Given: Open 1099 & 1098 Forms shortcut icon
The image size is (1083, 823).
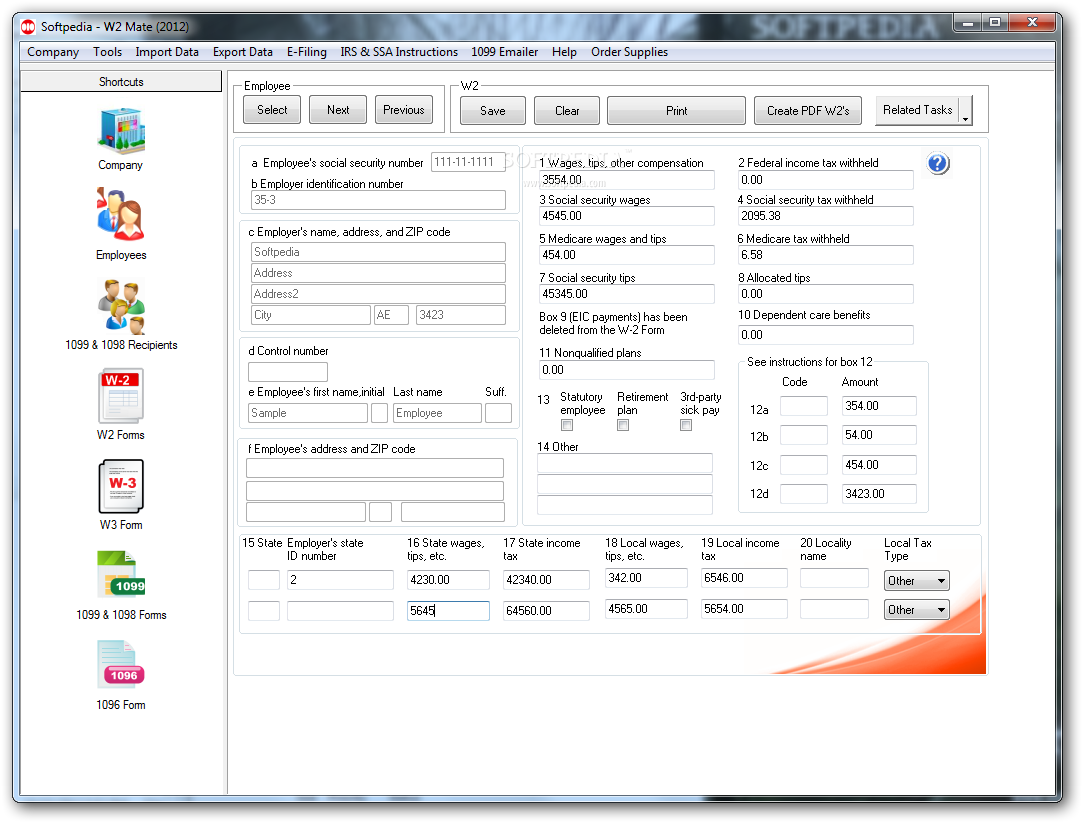Looking at the screenshot, I should (x=122, y=575).
